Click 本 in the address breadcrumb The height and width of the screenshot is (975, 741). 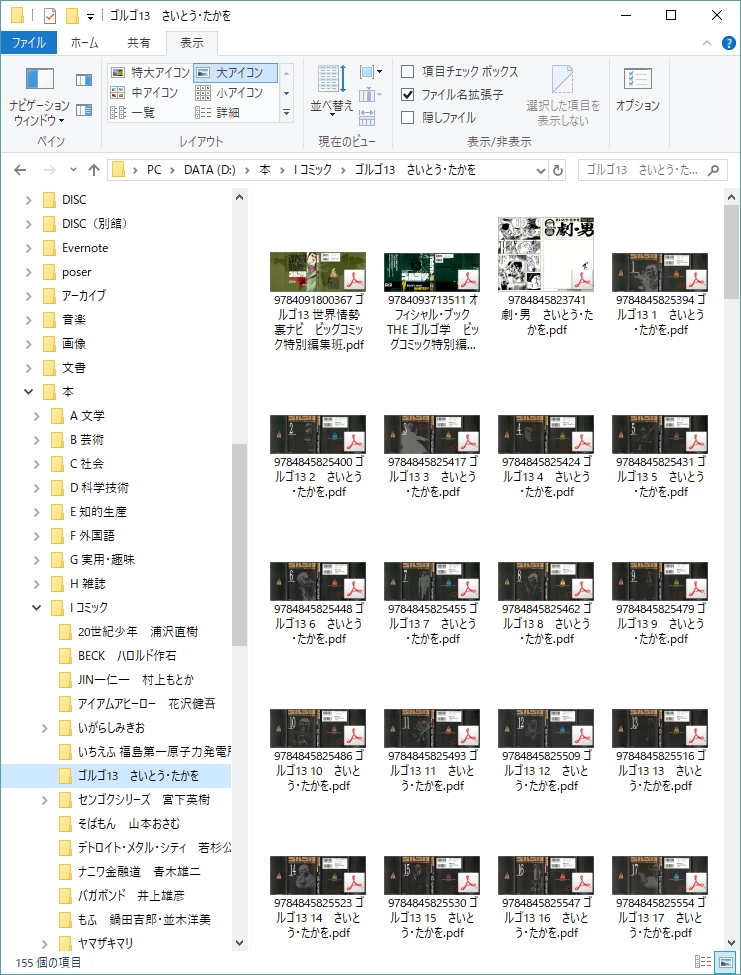[265, 170]
